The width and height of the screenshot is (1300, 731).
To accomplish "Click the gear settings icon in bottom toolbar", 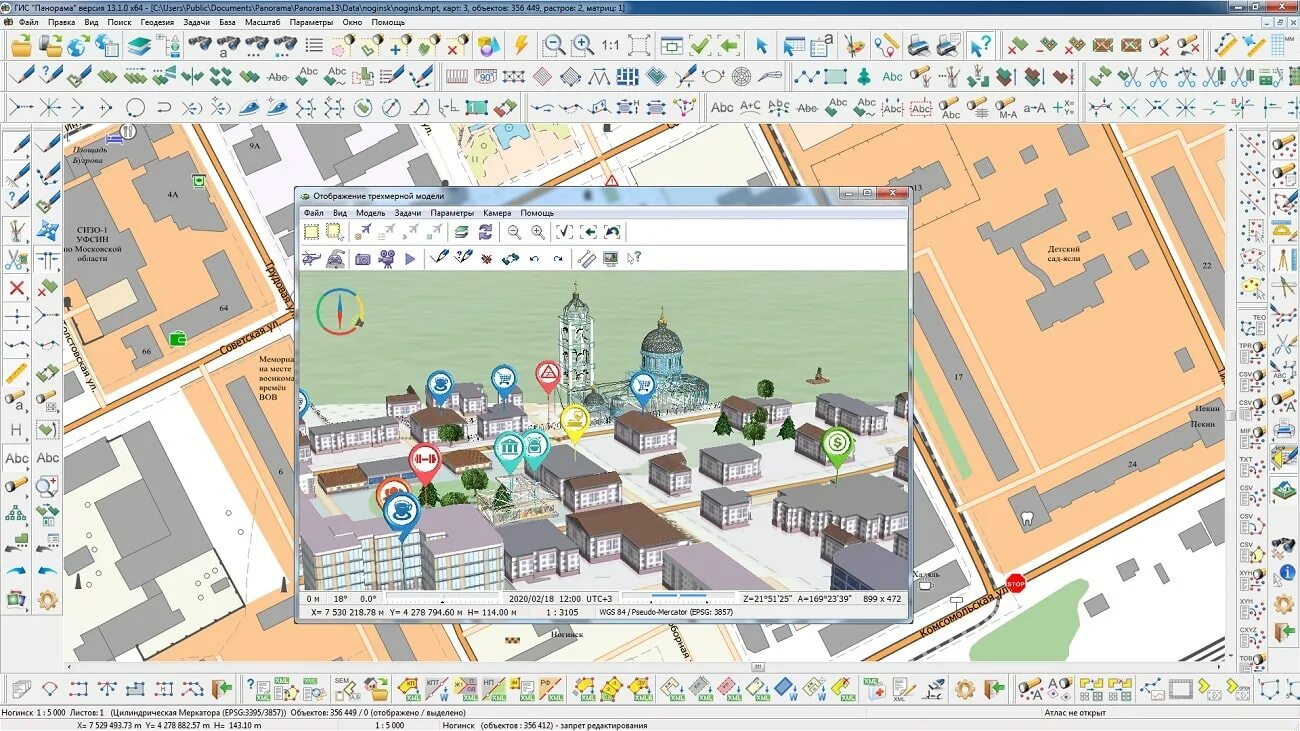I will [964, 689].
